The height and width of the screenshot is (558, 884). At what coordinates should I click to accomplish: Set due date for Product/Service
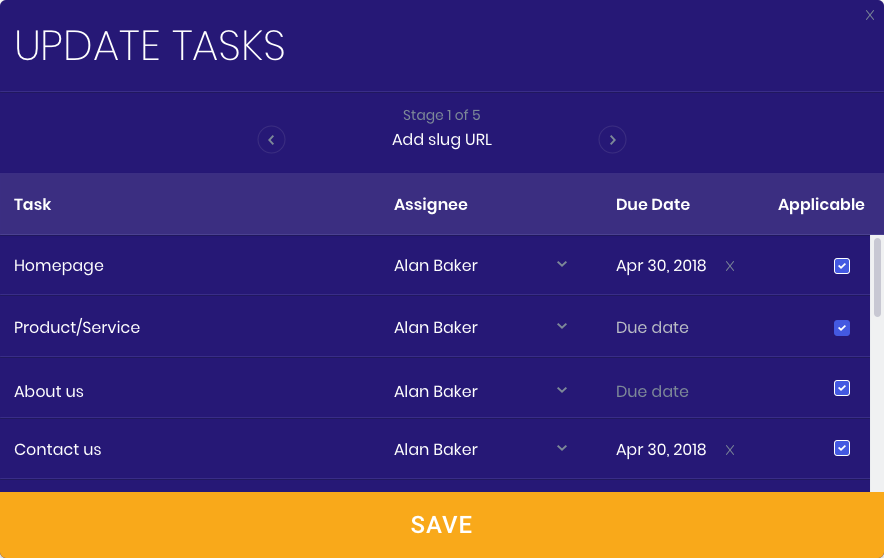652,327
